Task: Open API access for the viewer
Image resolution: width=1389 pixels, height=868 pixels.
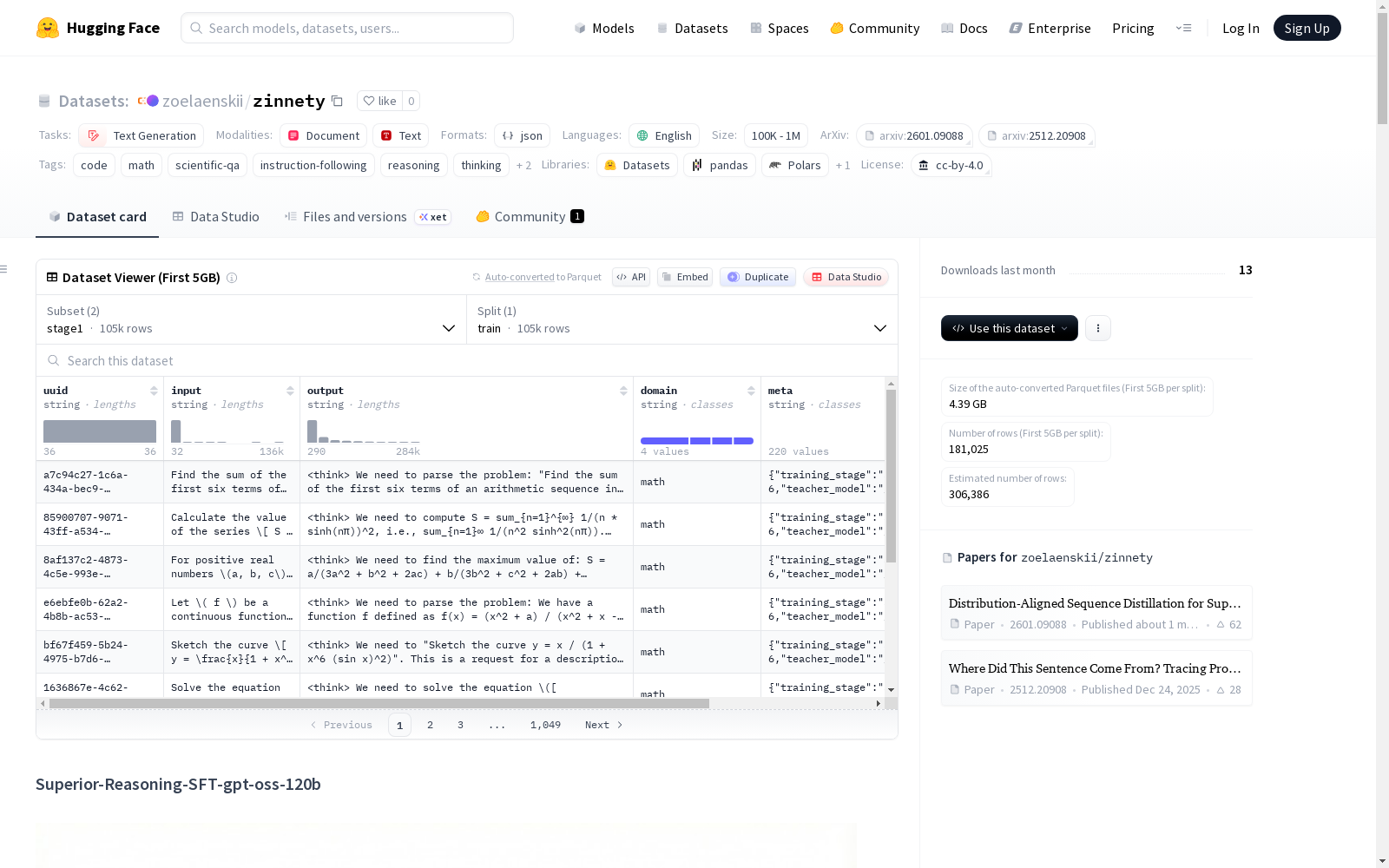Action: (x=631, y=277)
